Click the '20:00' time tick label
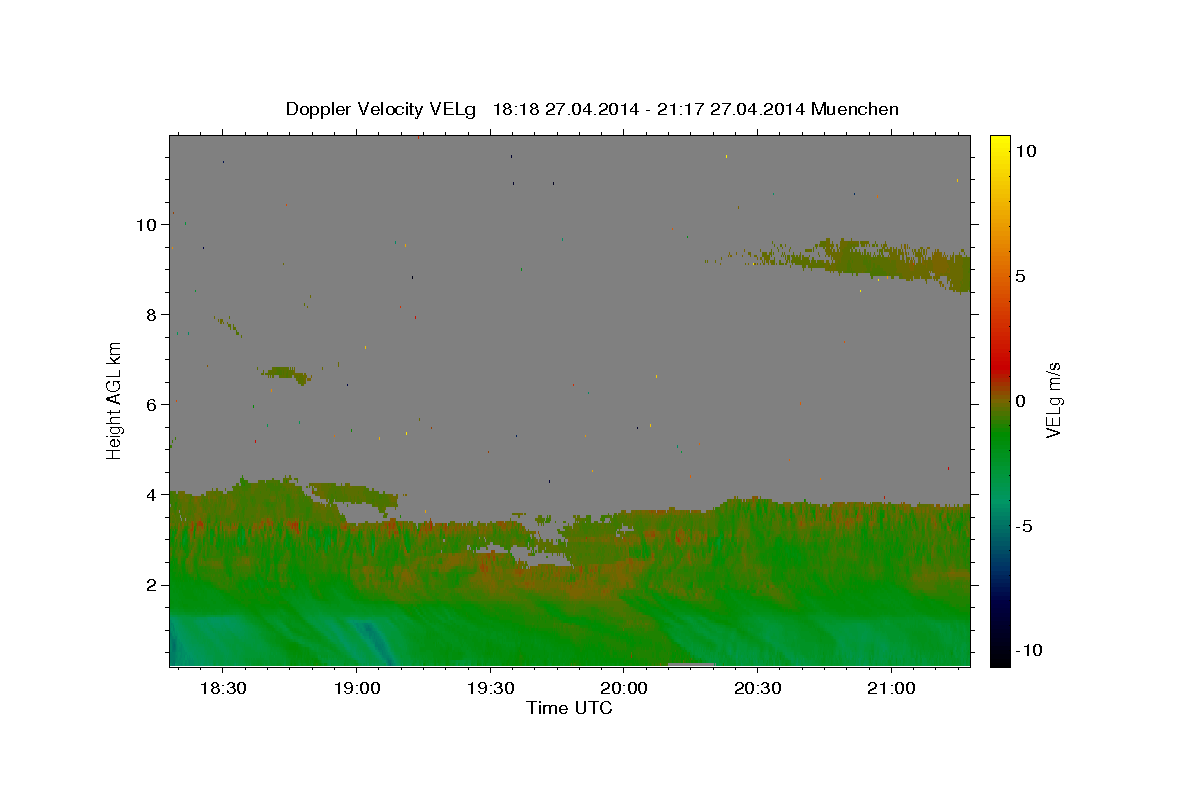Screen dimensions: 1200x800 (624, 689)
